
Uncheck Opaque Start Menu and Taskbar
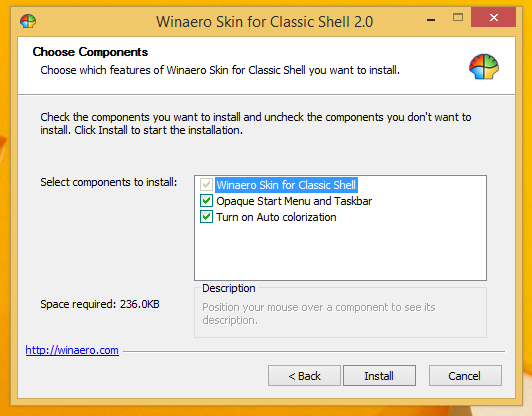click(206, 201)
